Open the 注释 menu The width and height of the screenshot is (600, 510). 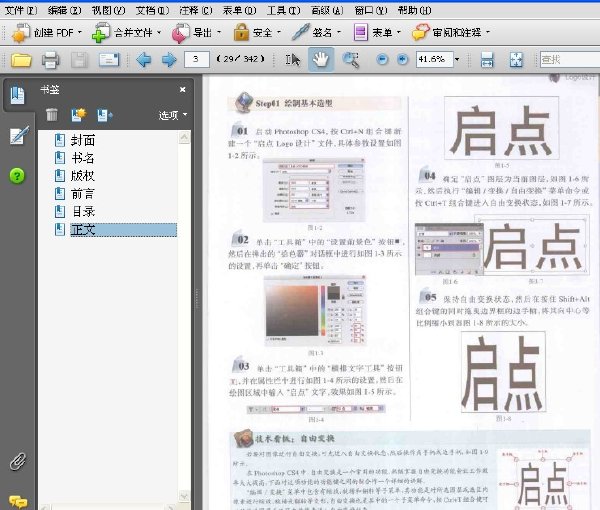point(196,10)
